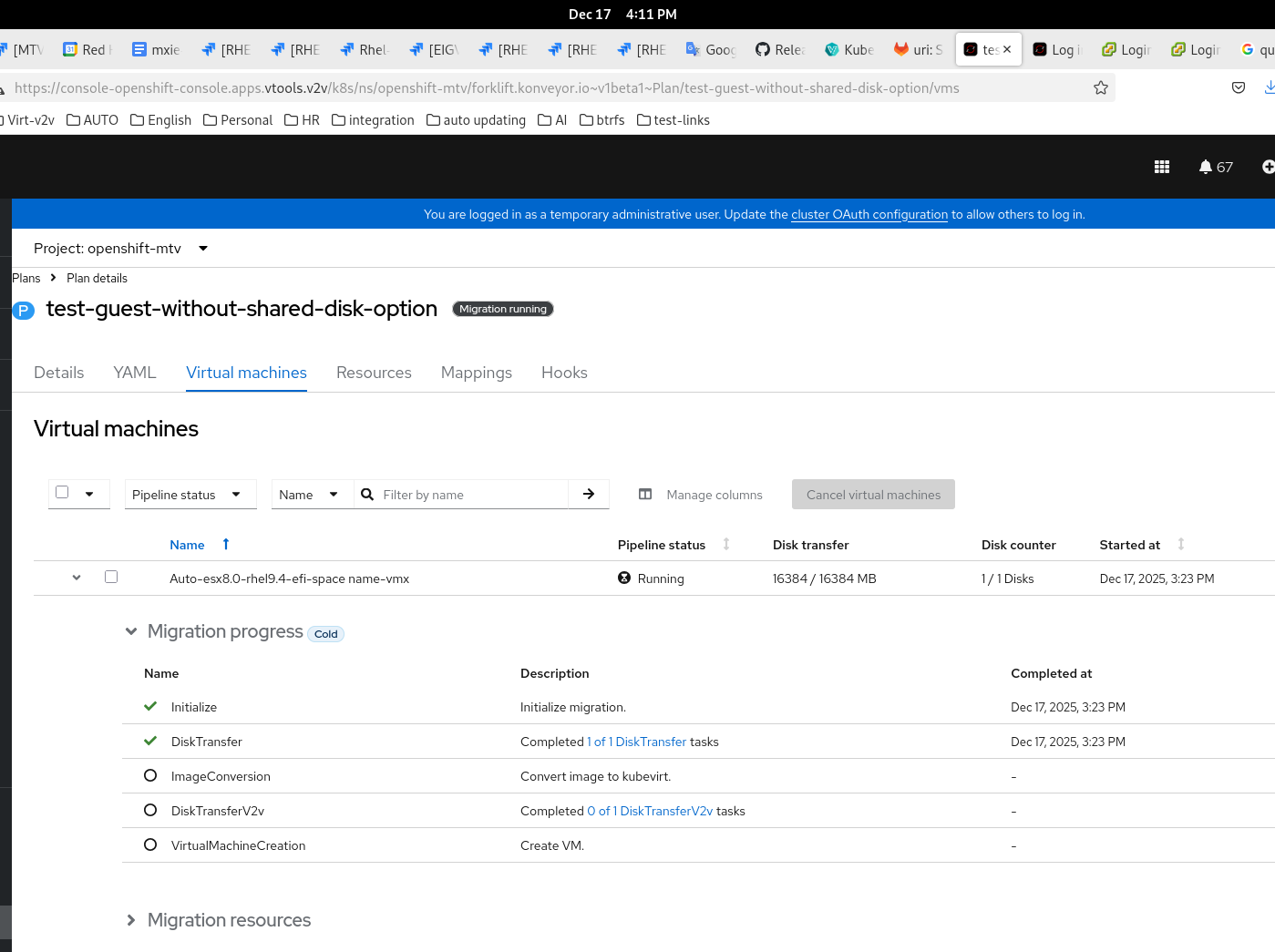Image resolution: width=1275 pixels, height=952 pixels.
Task: Open the Mappings tab
Action: pos(477,373)
